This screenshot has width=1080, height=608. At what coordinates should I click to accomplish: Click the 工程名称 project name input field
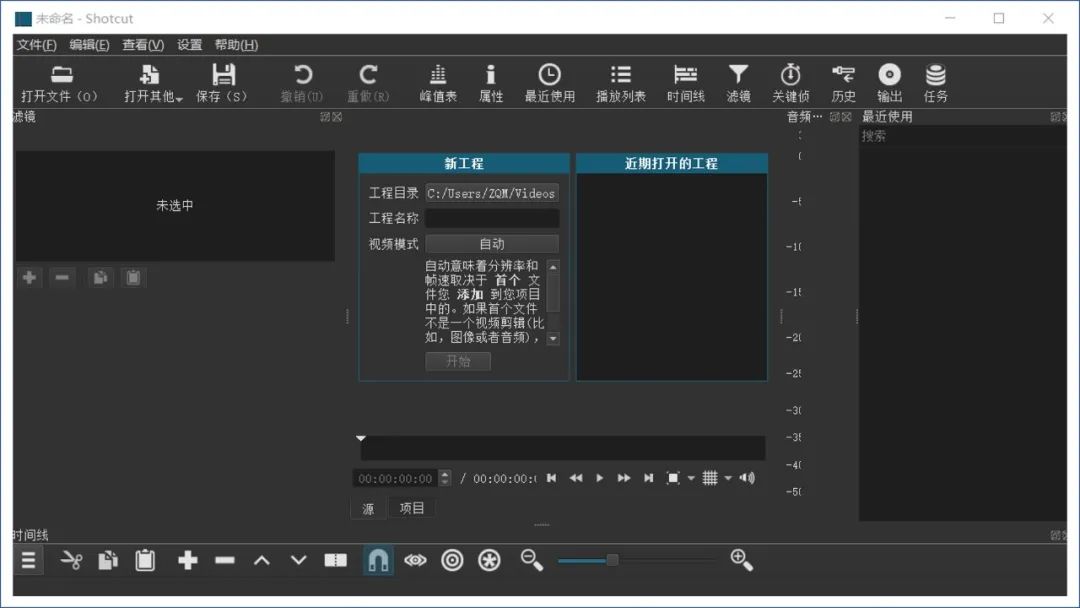(x=492, y=218)
